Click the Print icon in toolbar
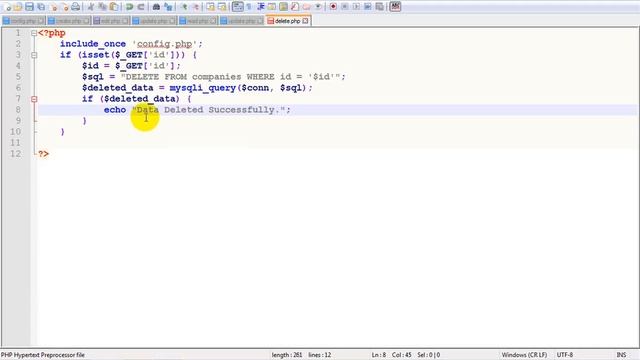The width and height of the screenshot is (640, 360). point(76,7)
